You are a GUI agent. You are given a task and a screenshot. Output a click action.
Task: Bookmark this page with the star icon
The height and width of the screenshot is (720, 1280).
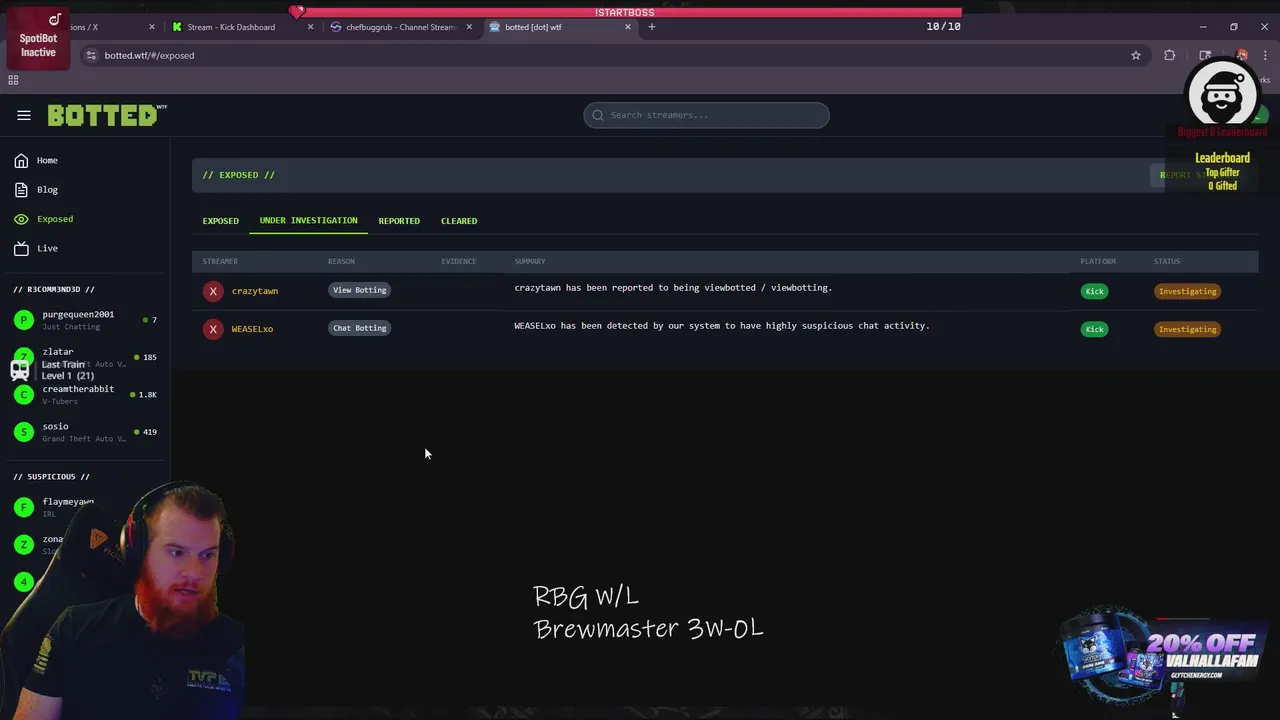pyautogui.click(x=1136, y=55)
